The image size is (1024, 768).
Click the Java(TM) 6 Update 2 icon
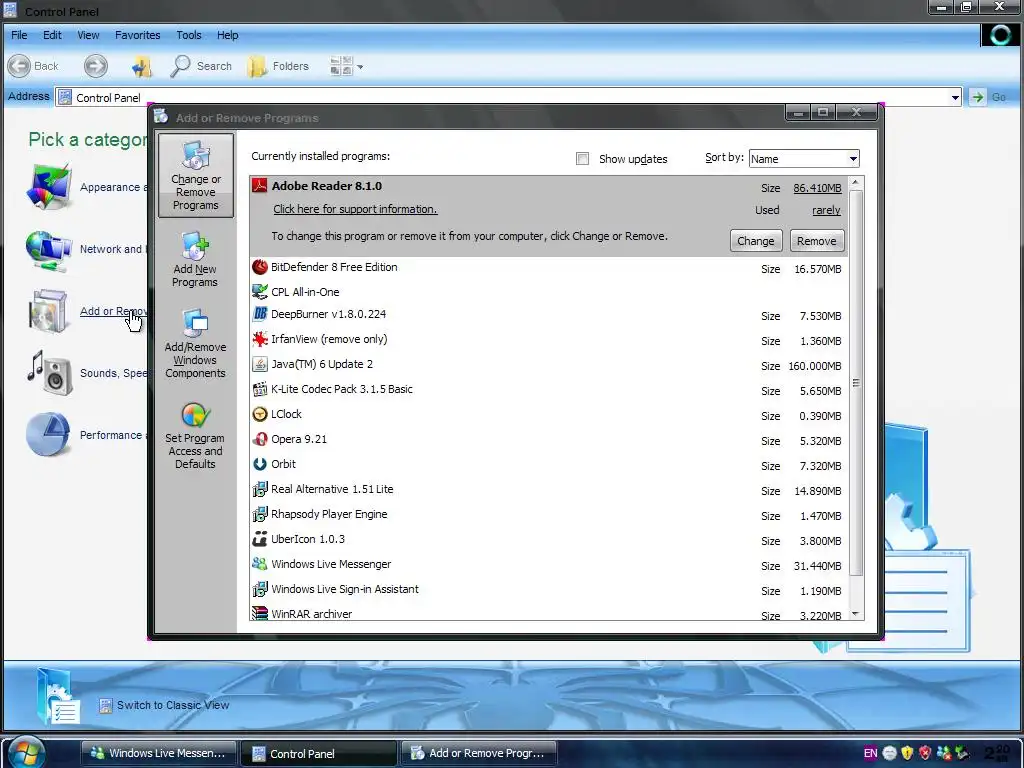click(x=260, y=364)
